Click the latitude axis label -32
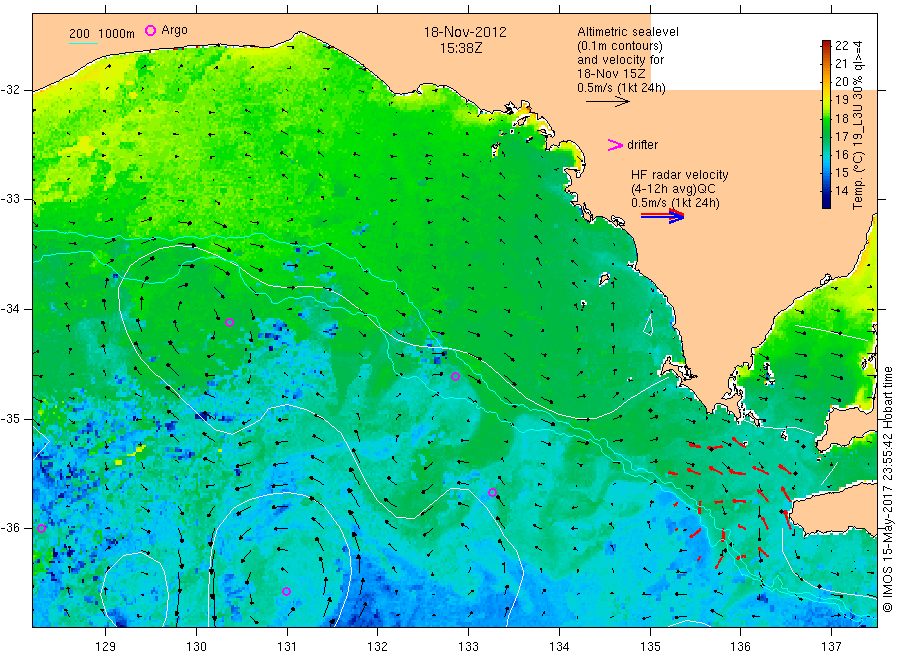Viewport: 900px width, 660px height. (x=10, y=90)
